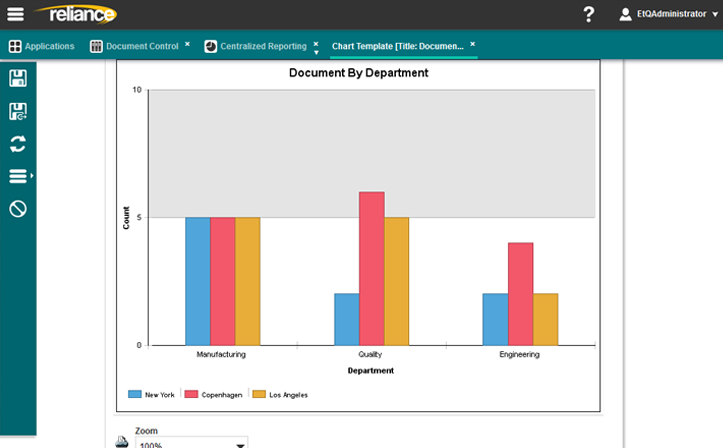Click the Quality Copenhagen bar
This screenshot has width=723, height=448.
click(372, 268)
